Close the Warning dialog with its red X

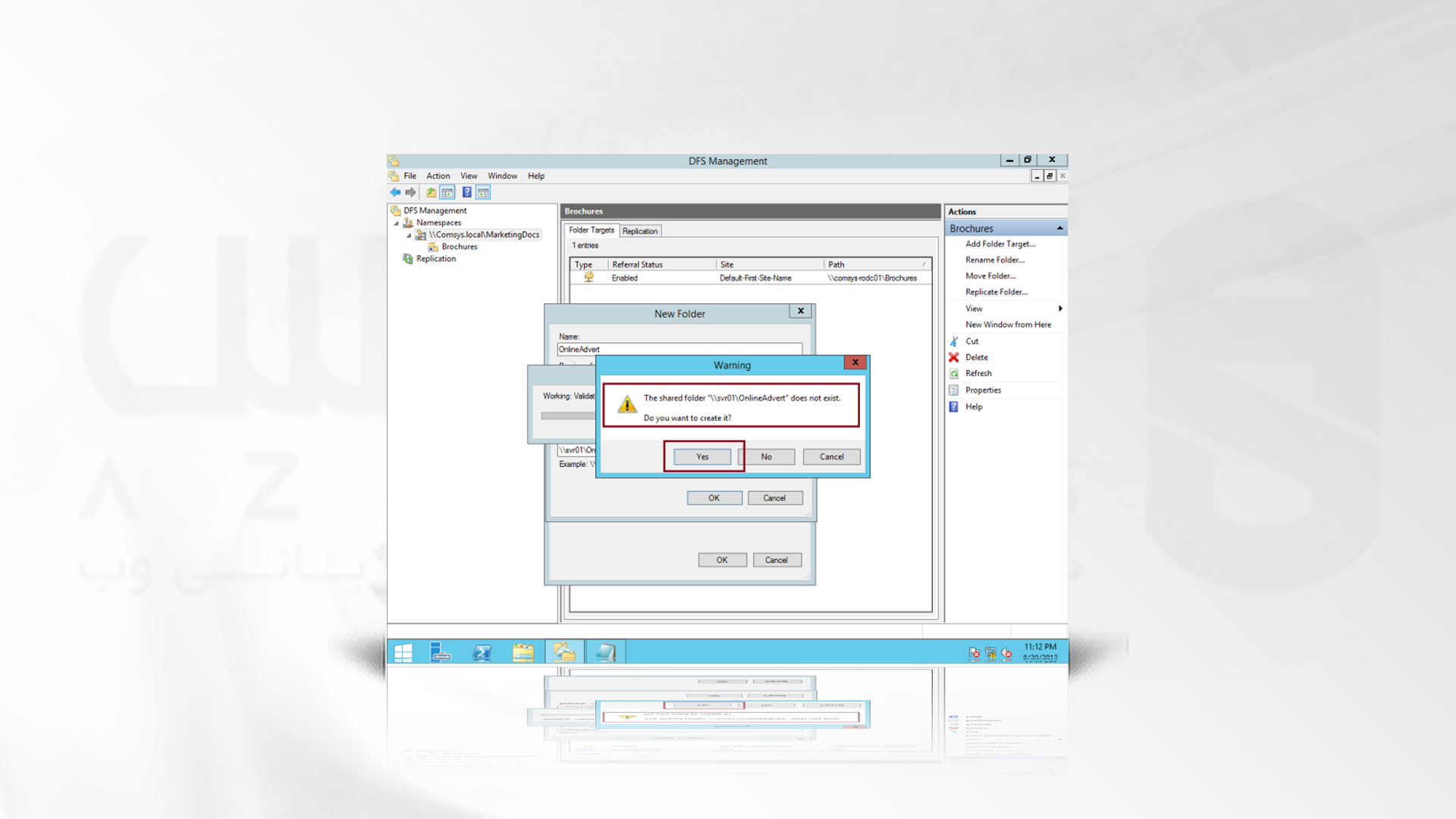click(x=855, y=362)
